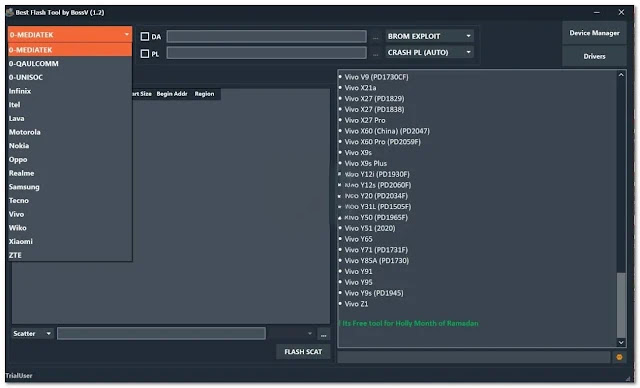Screen dimensions: 640x388
Task: Click the DA file path field
Action: tap(267, 36)
